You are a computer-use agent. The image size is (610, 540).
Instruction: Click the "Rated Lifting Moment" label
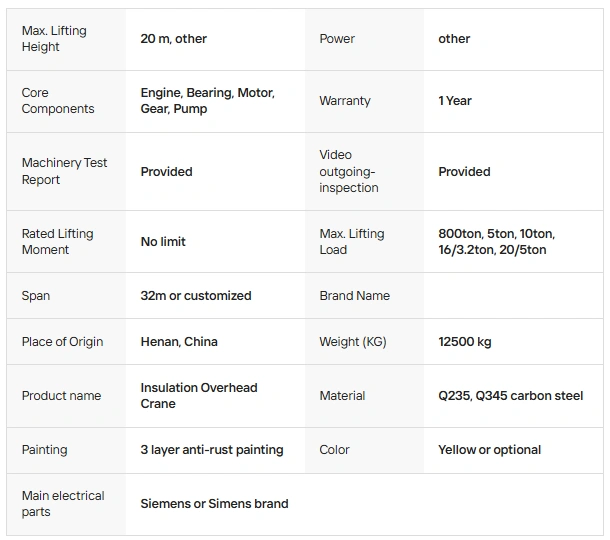[57, 242]
